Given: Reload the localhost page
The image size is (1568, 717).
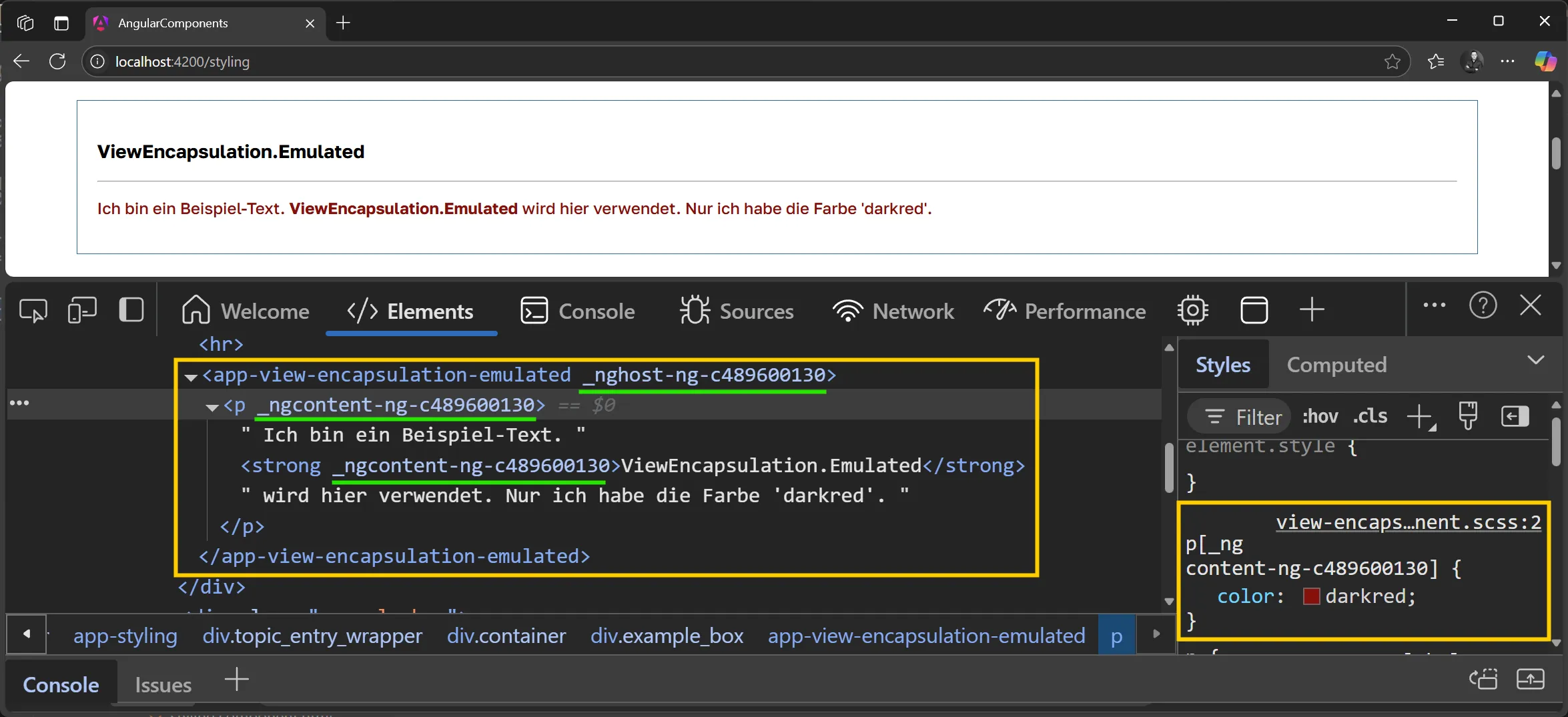Looking at the screenshot, I should pyautogui.click(x=57, y=61).
